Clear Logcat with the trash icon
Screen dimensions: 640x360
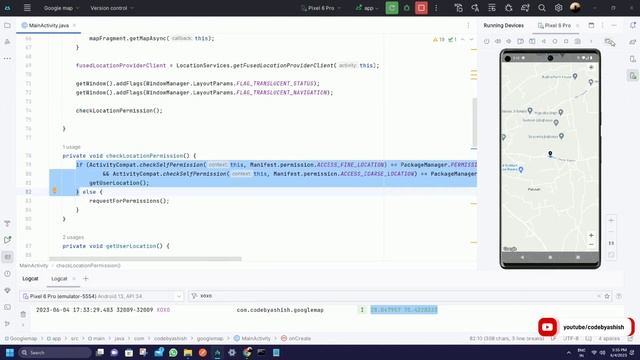pyautogui.click(x=23, y=314)
